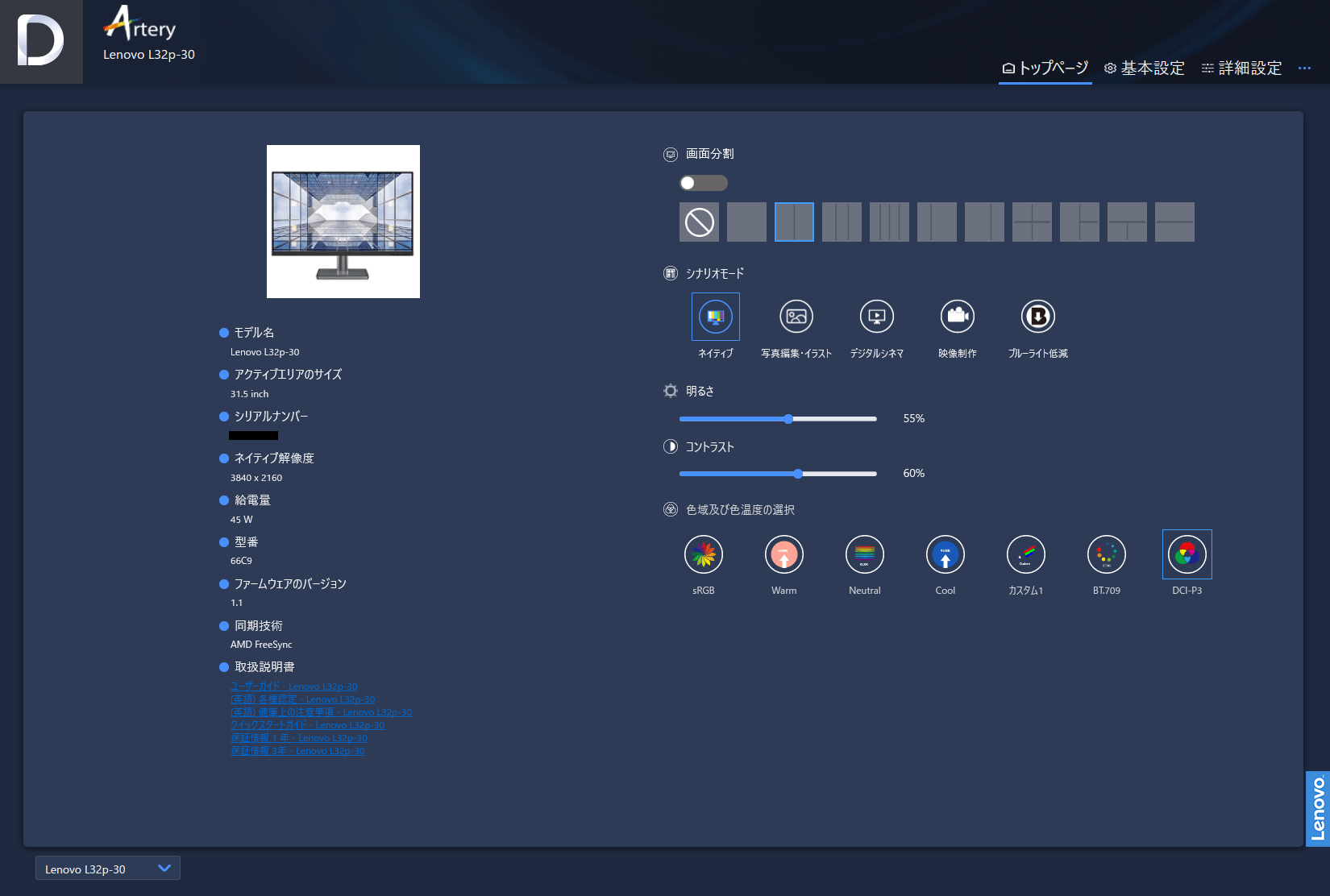Click the monitor product thumbnail image
Screen dimensions: 1330x896
(x=343, y=222)
